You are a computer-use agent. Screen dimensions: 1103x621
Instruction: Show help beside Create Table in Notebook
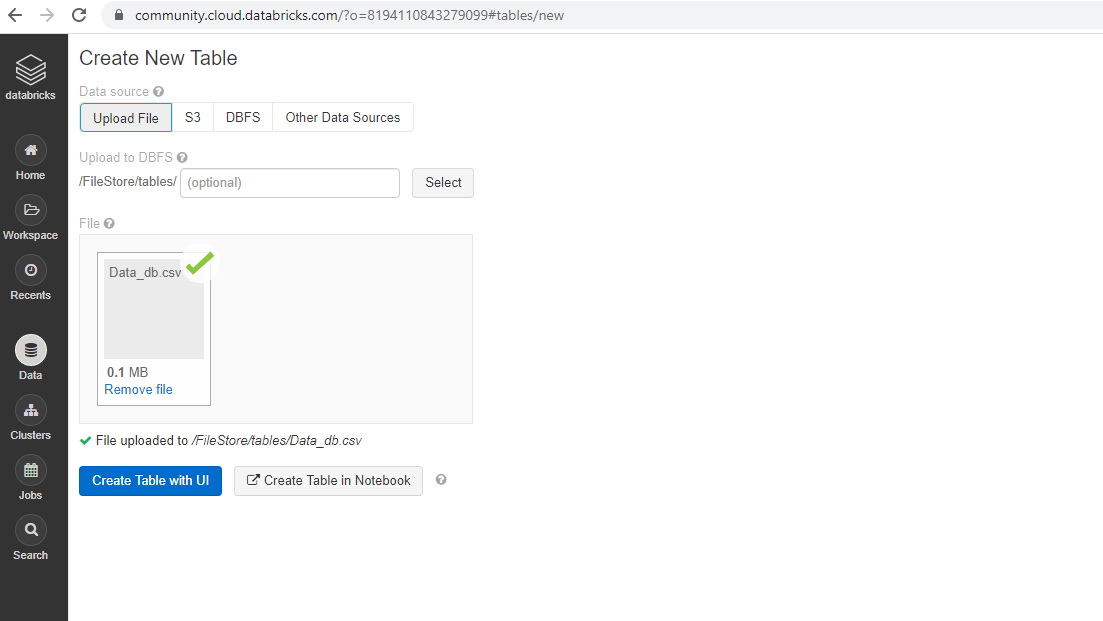click(441, 480)
